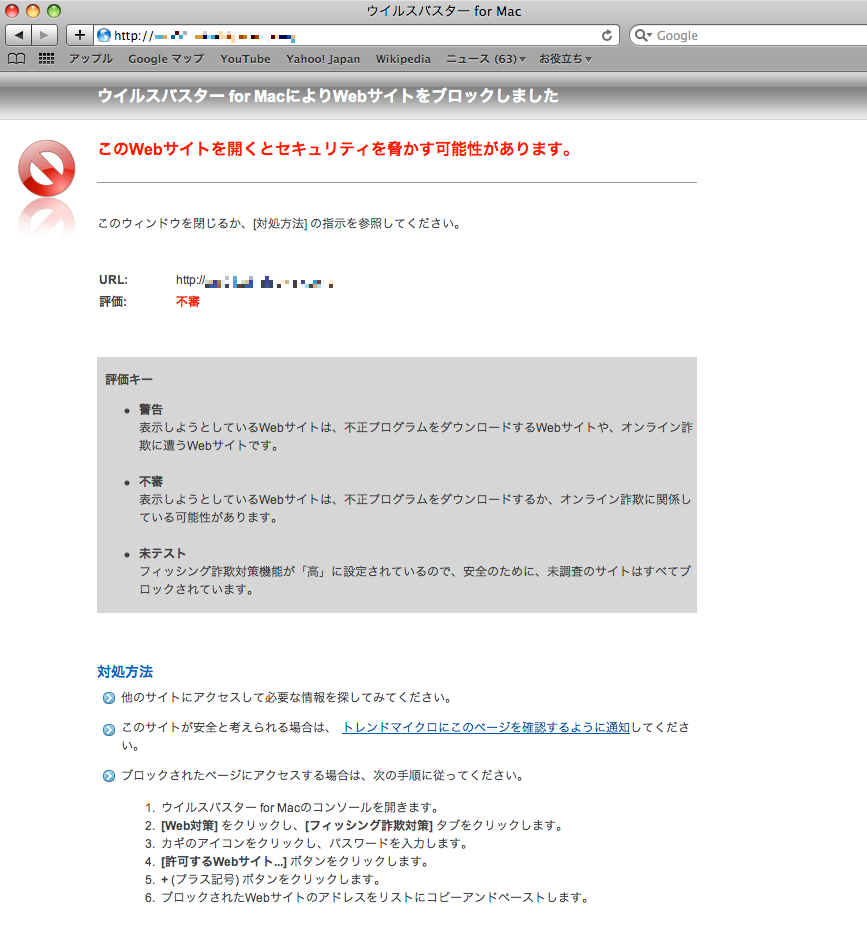Screen dimensions: 867x940
Task: Open the Google マップ bookmark
Action: coord(166,59)
